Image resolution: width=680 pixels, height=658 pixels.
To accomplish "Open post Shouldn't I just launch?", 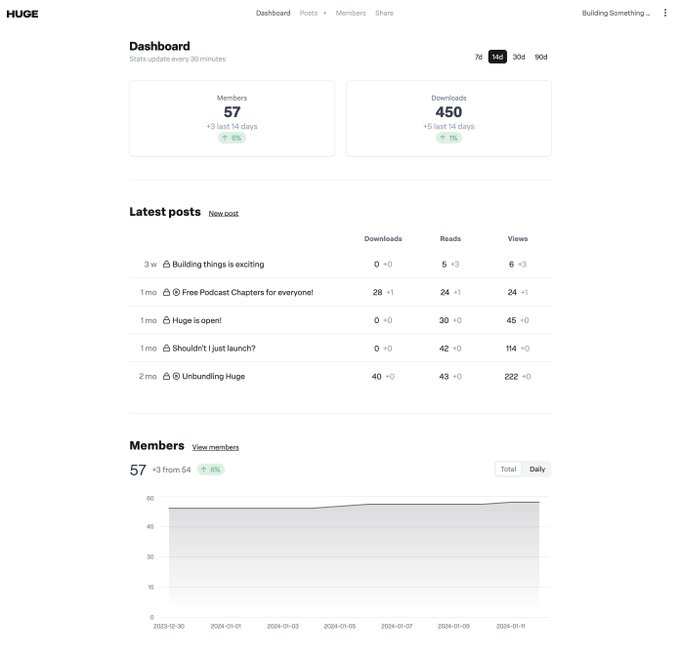I will (214, 348).
